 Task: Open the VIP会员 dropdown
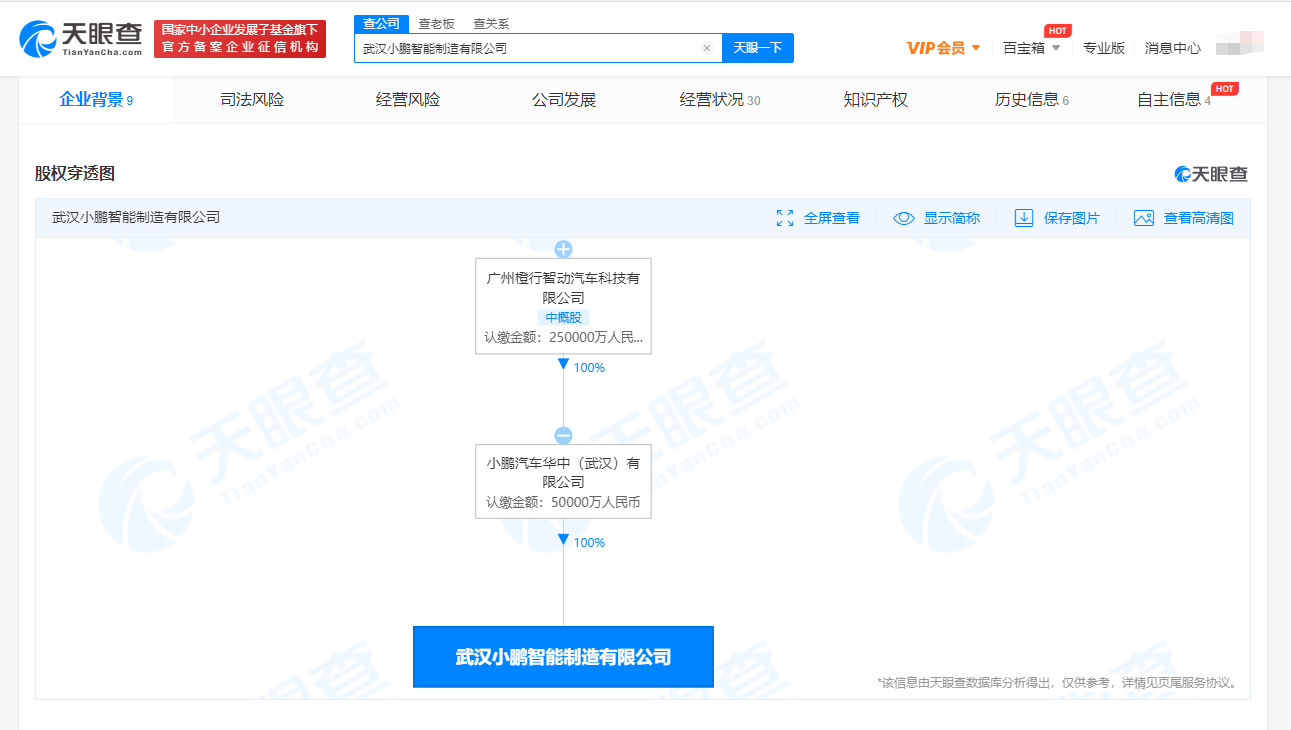943,48
